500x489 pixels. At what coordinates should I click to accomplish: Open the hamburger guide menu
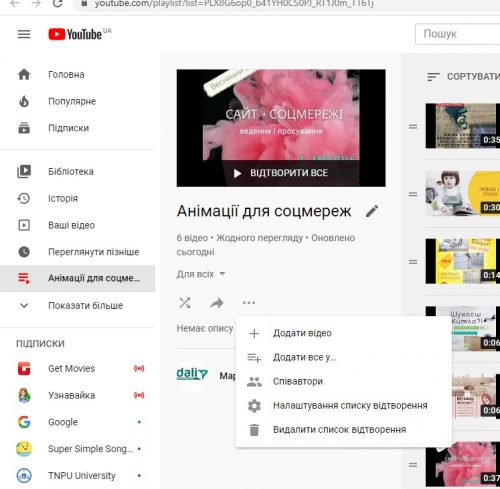24,34
